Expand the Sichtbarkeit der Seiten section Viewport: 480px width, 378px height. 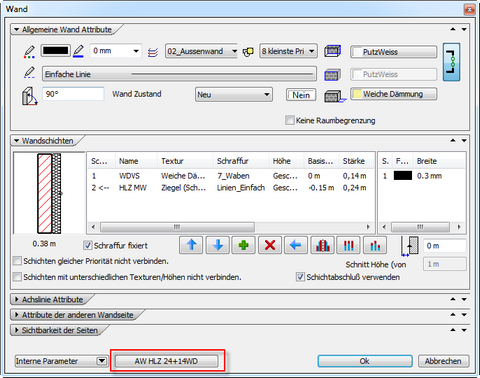16,330
